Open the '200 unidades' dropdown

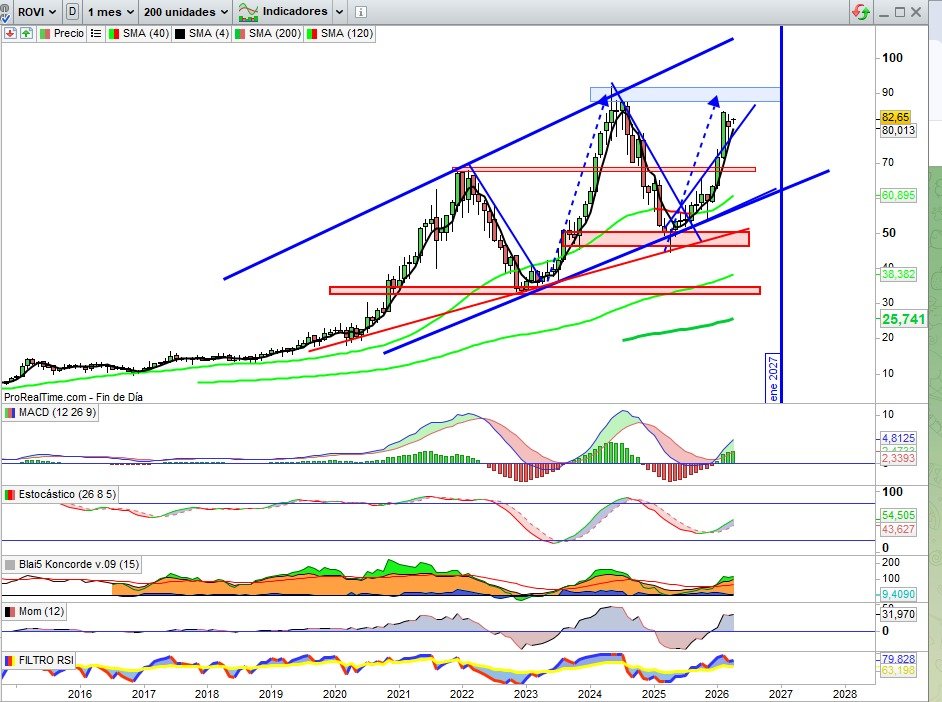coord(186,11)
